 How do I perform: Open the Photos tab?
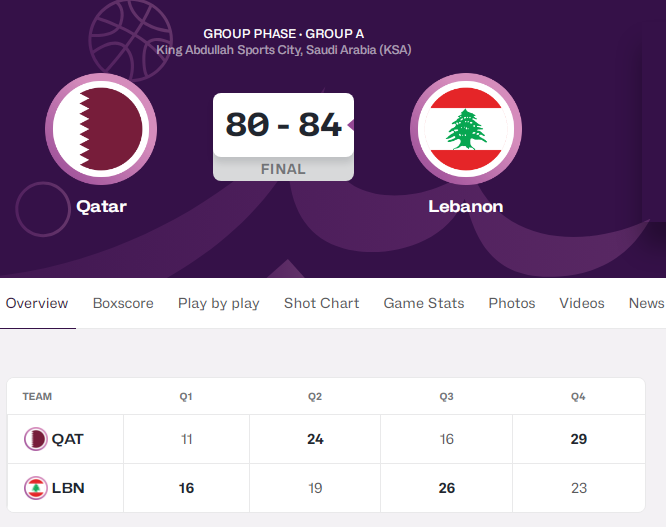click(x=512, y=303)
